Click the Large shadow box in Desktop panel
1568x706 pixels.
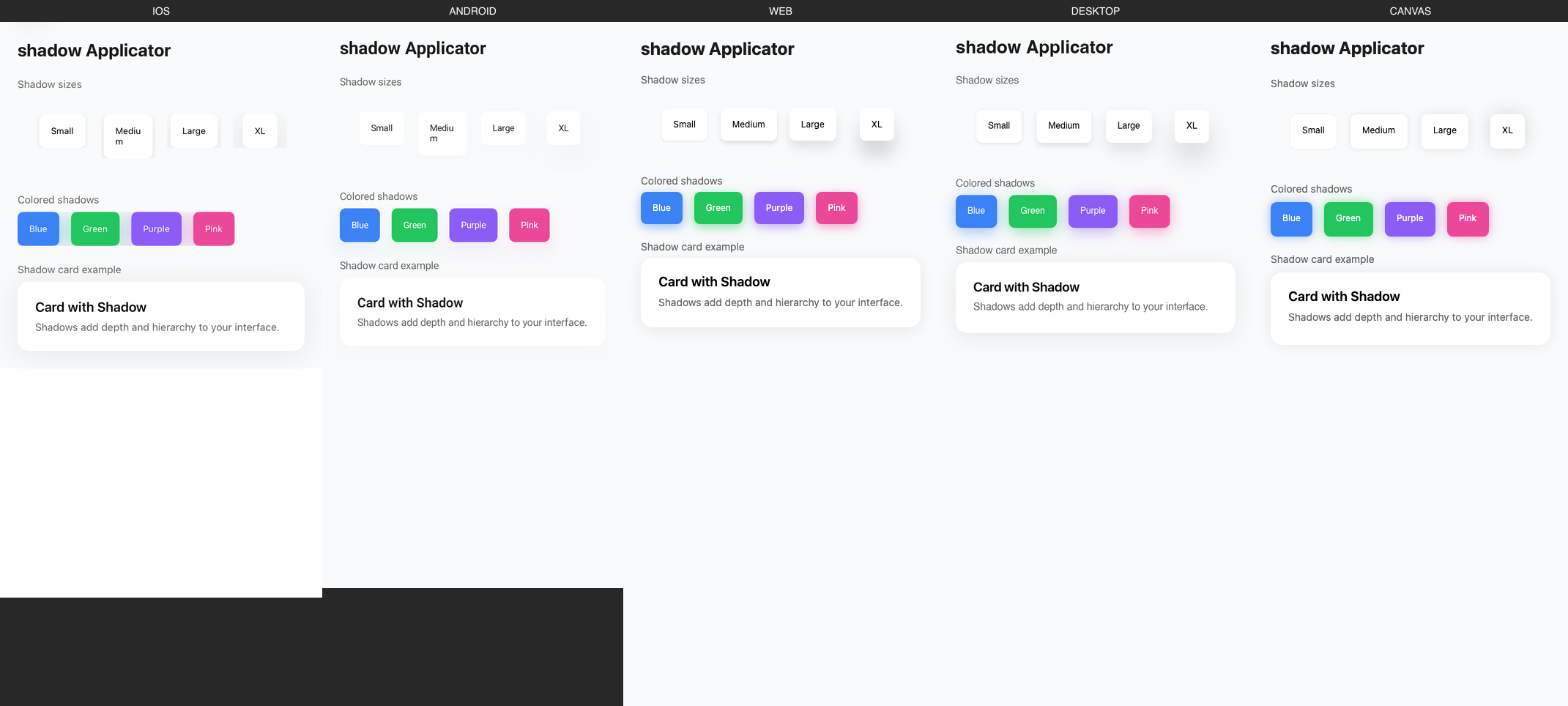pos(1129,126)
